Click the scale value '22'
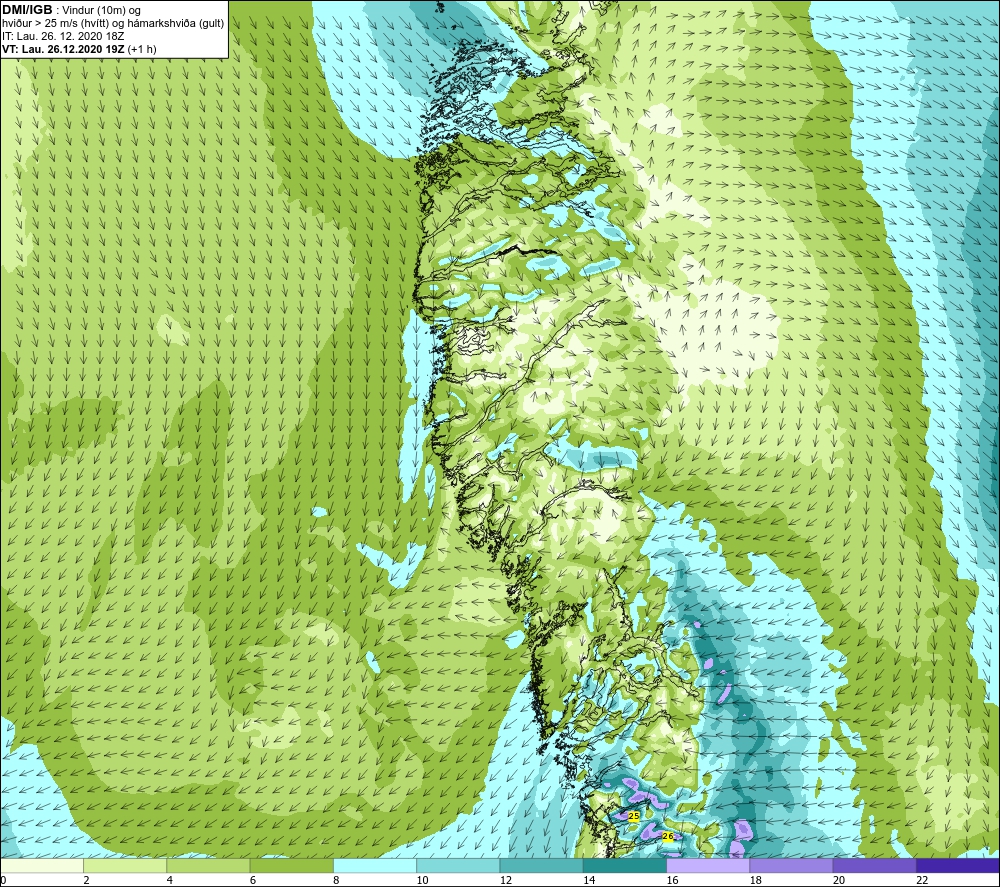This screenshot has width=1000, height=887. click(922, 880)
